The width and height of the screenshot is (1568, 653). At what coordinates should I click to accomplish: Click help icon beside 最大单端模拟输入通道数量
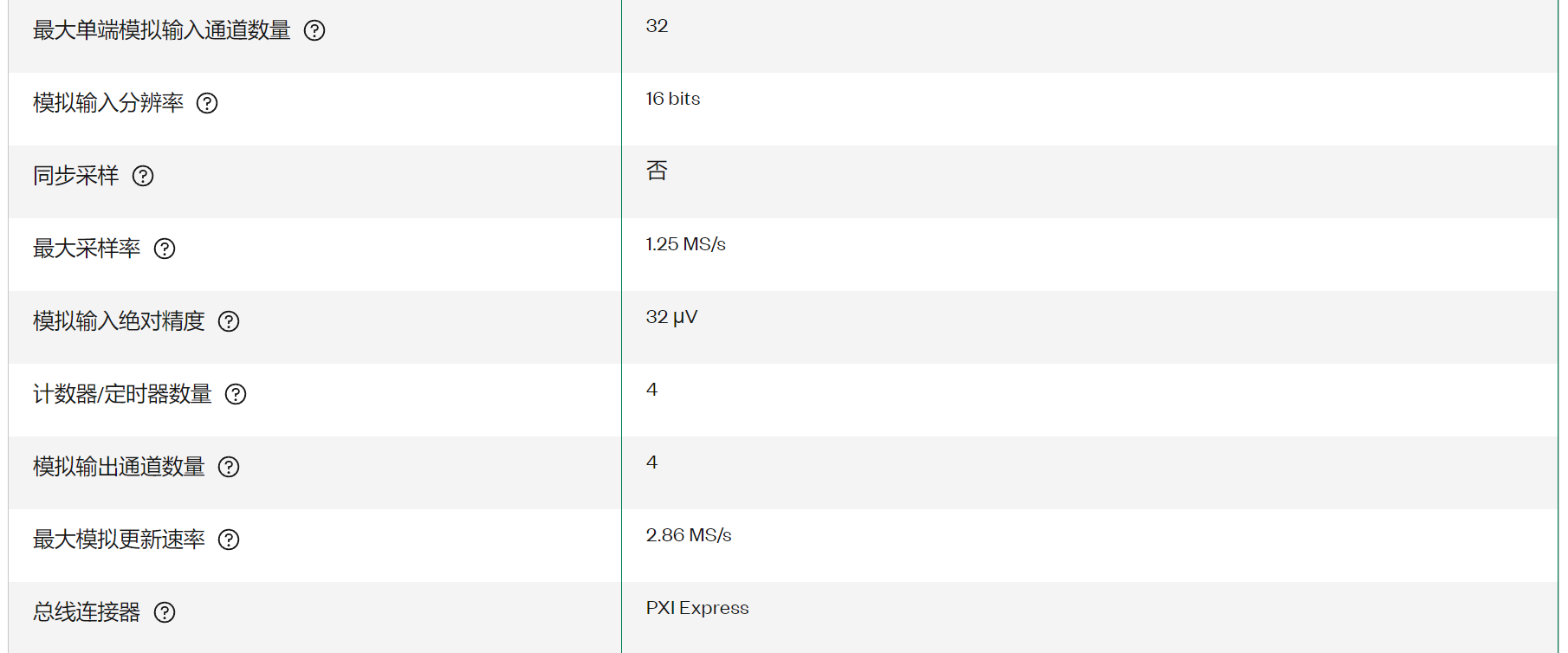(314, 30)
